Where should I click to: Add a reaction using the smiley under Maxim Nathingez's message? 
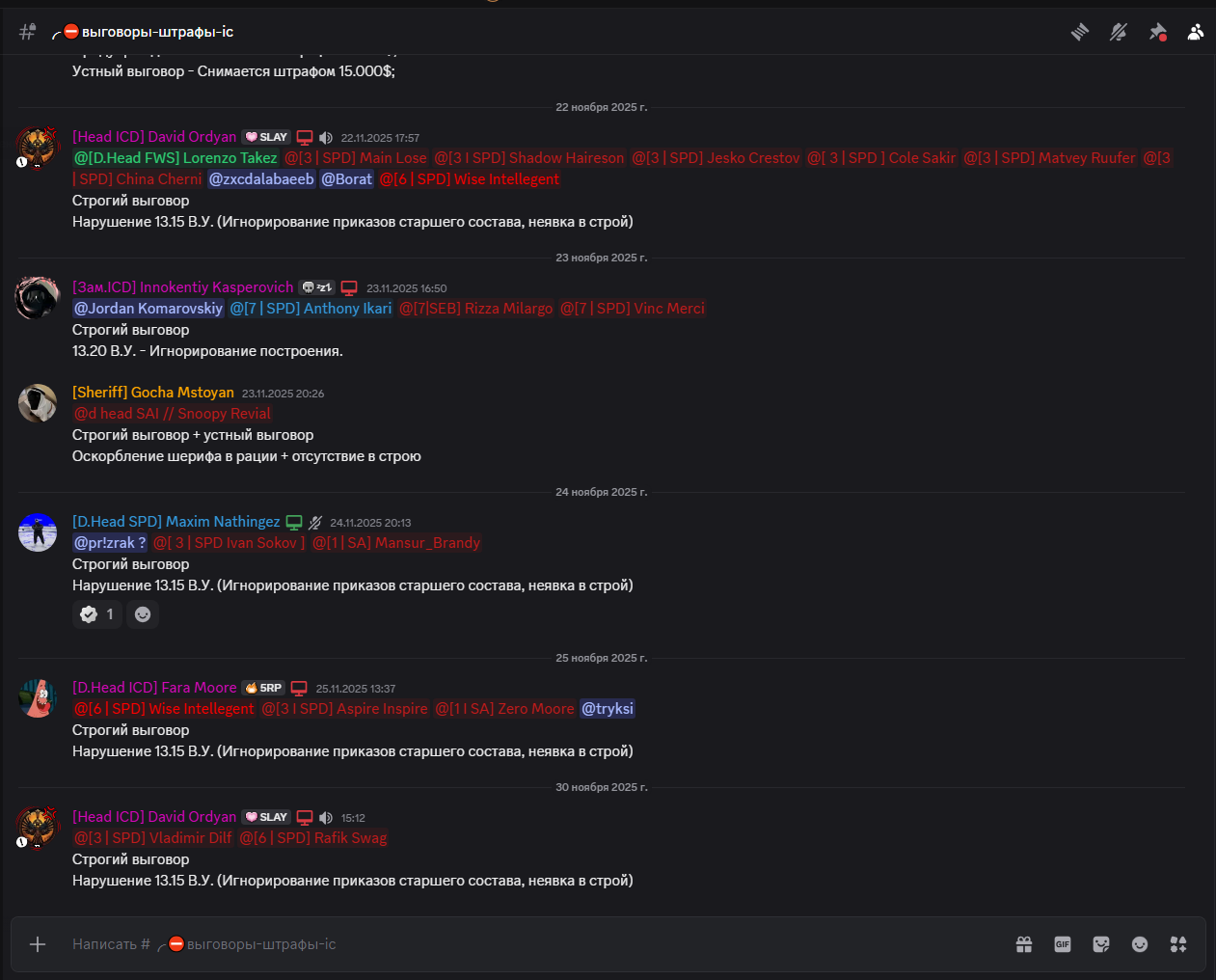143,614
